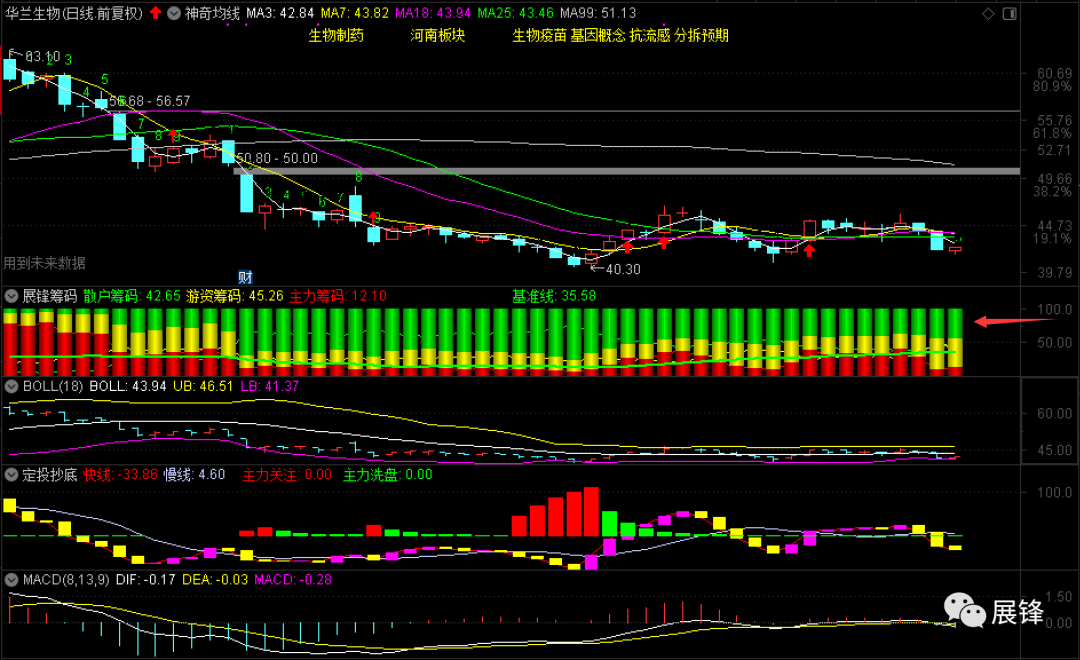Click the 游资筹码: 45.26 readout
The image size is (1080, 660).
[235, 296]
